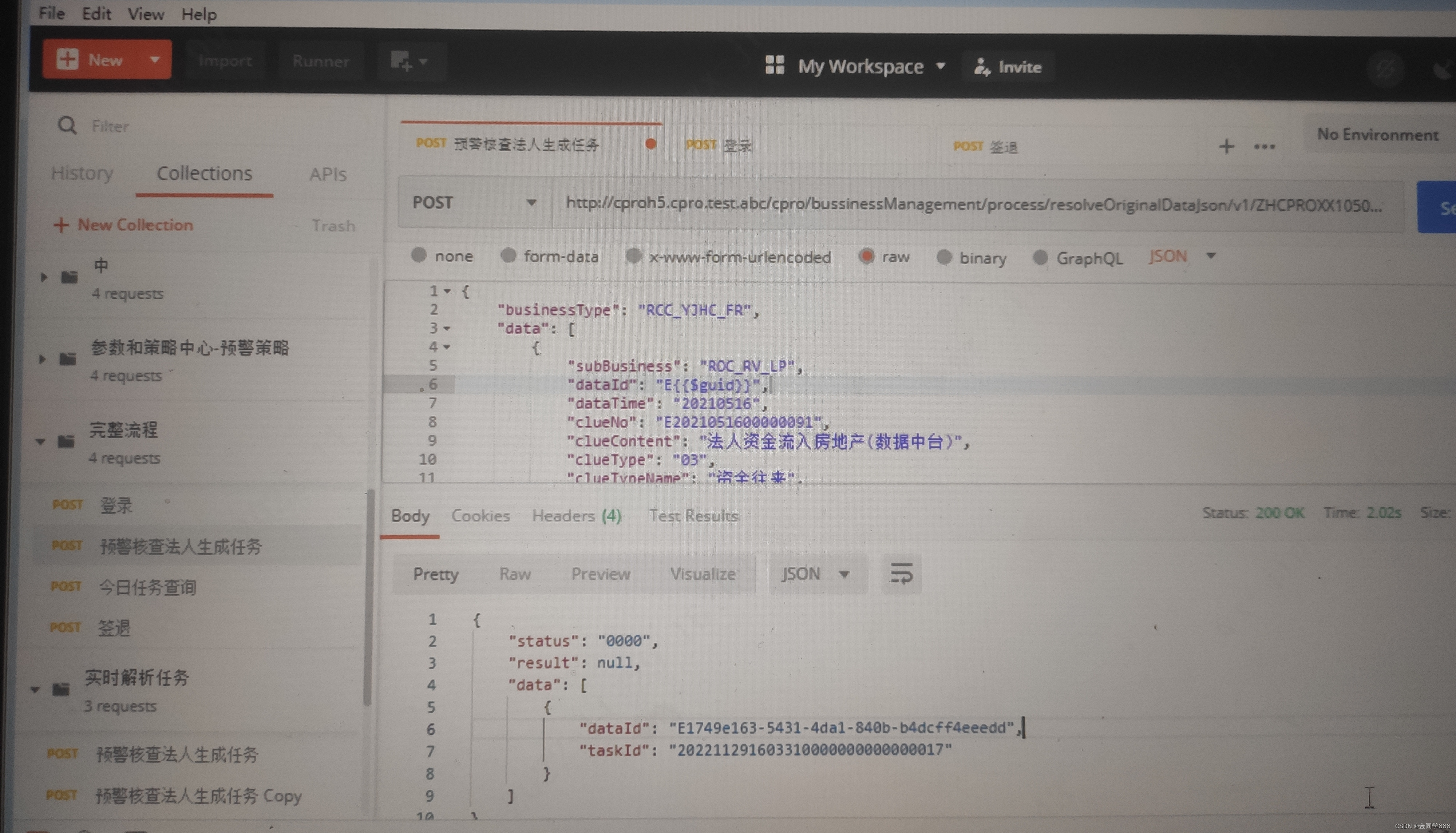Screen dimensions: 1456x833
Task: Open the Trash link
Action: click(333, 226)
